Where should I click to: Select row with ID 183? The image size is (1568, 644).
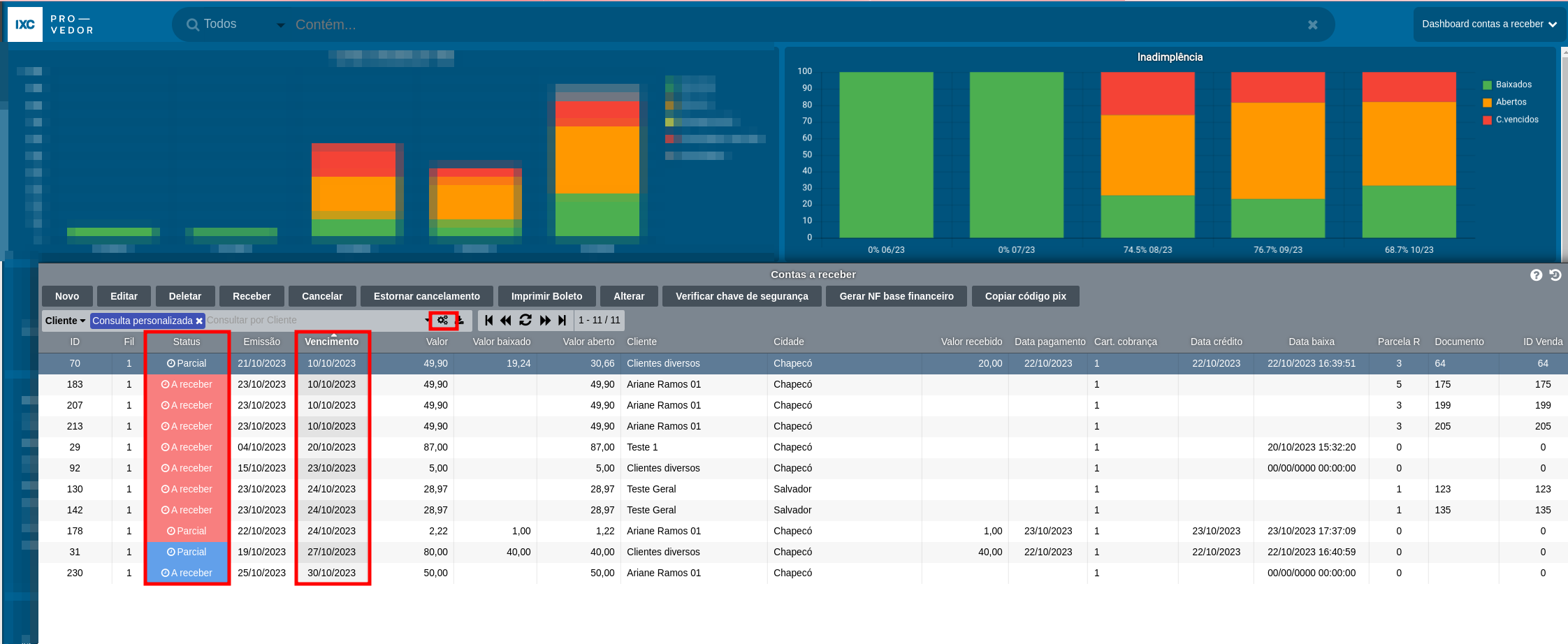[803, 384]
